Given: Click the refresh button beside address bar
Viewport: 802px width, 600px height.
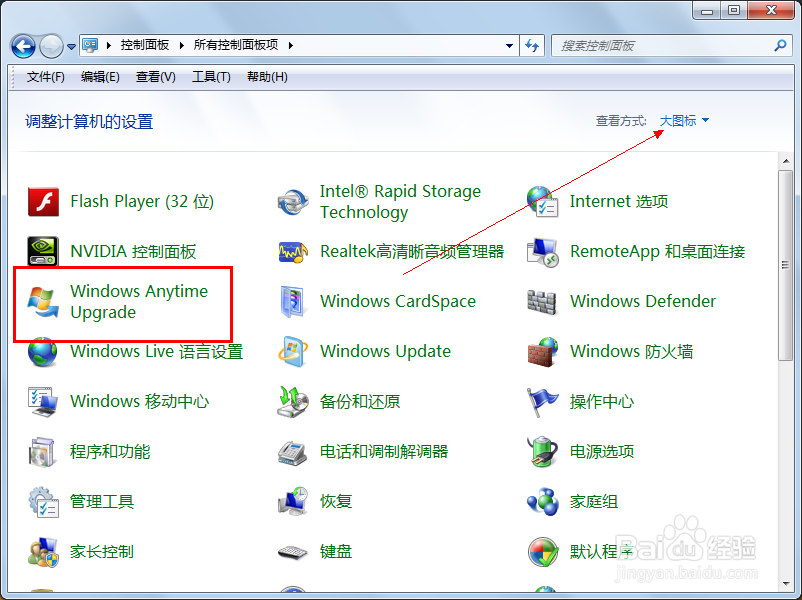Looking at the screenshot, I should (532, 46).
